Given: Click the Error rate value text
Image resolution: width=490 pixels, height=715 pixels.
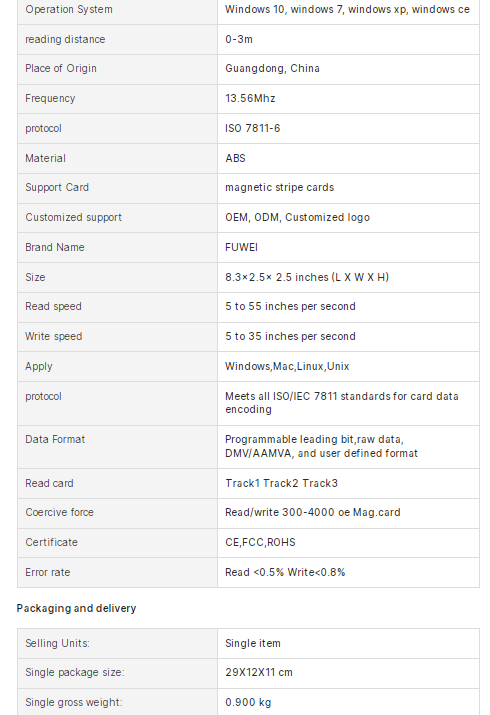Looking at the screenshot, I should pyautogui.click(x=285, y=573).
